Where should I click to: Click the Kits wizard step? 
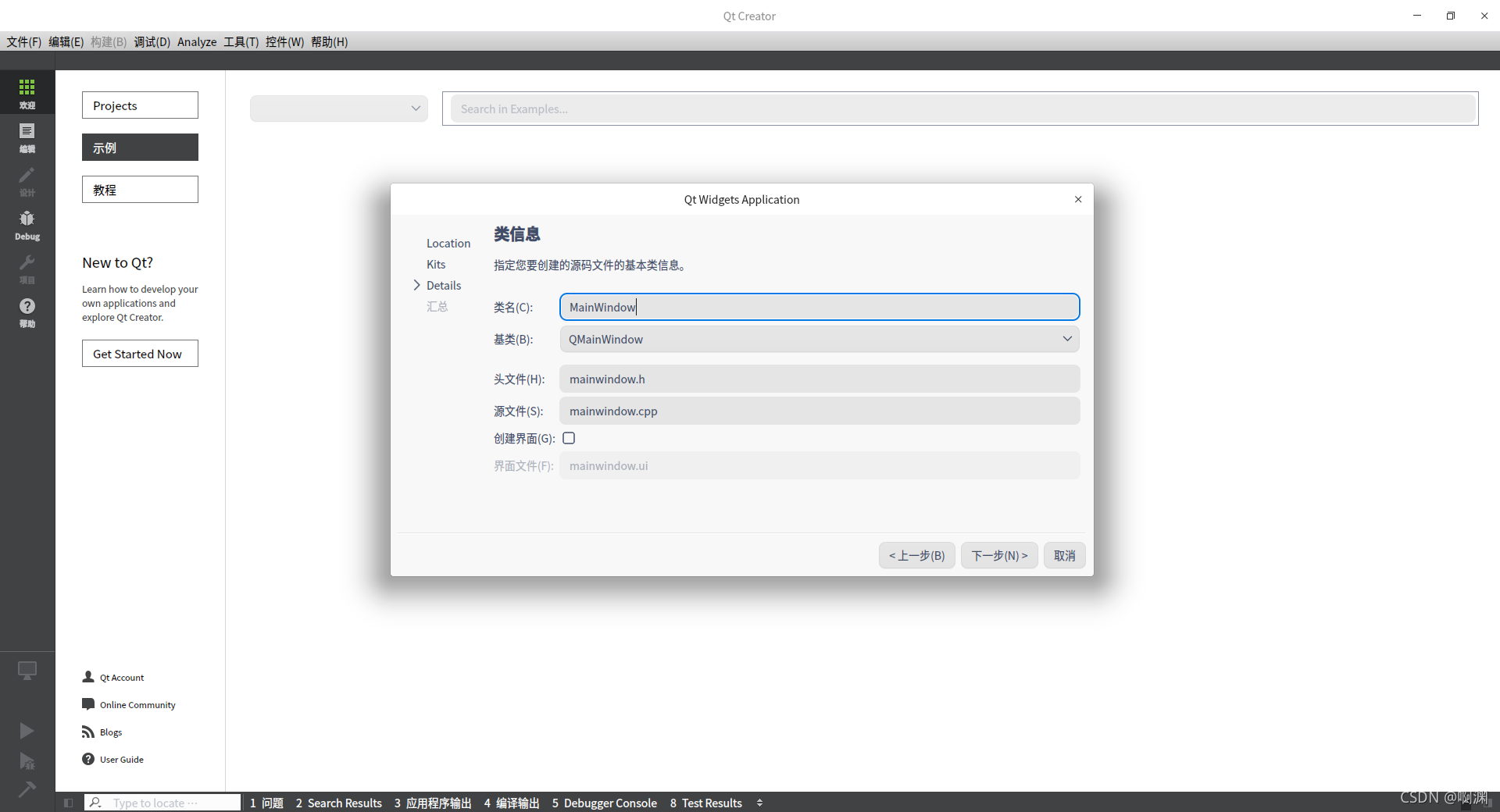pyautogui.click(x=436, y=264)
